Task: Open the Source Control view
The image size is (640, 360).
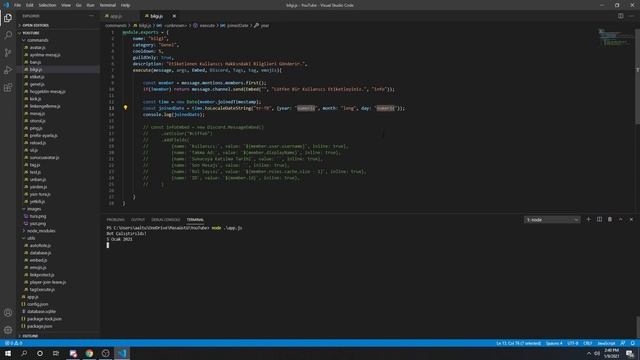Action: pyautogui.click(x=8, y=53)
